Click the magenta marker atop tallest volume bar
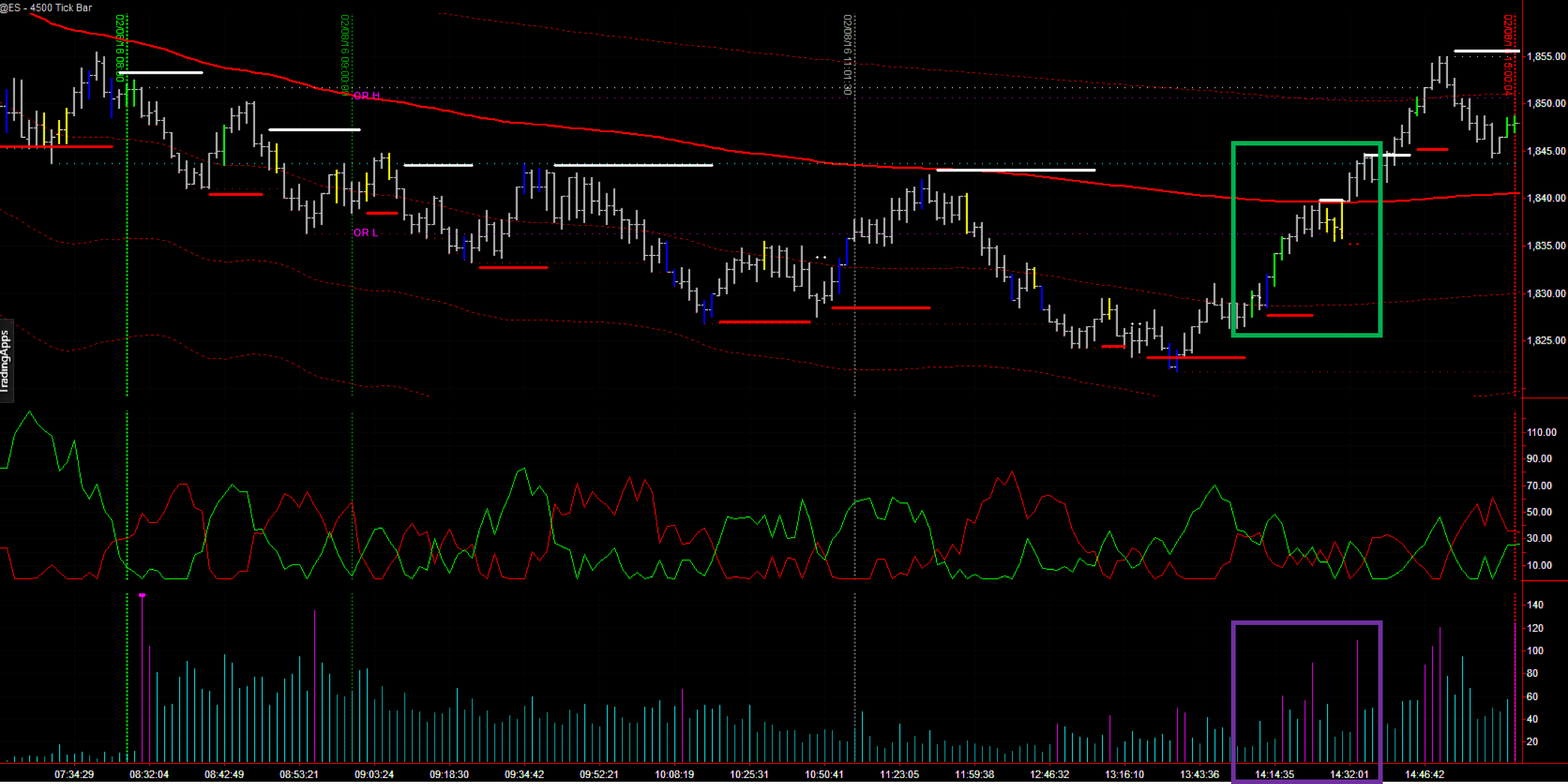This screenshot has height=784, width=1568. [x=142, y=596]
